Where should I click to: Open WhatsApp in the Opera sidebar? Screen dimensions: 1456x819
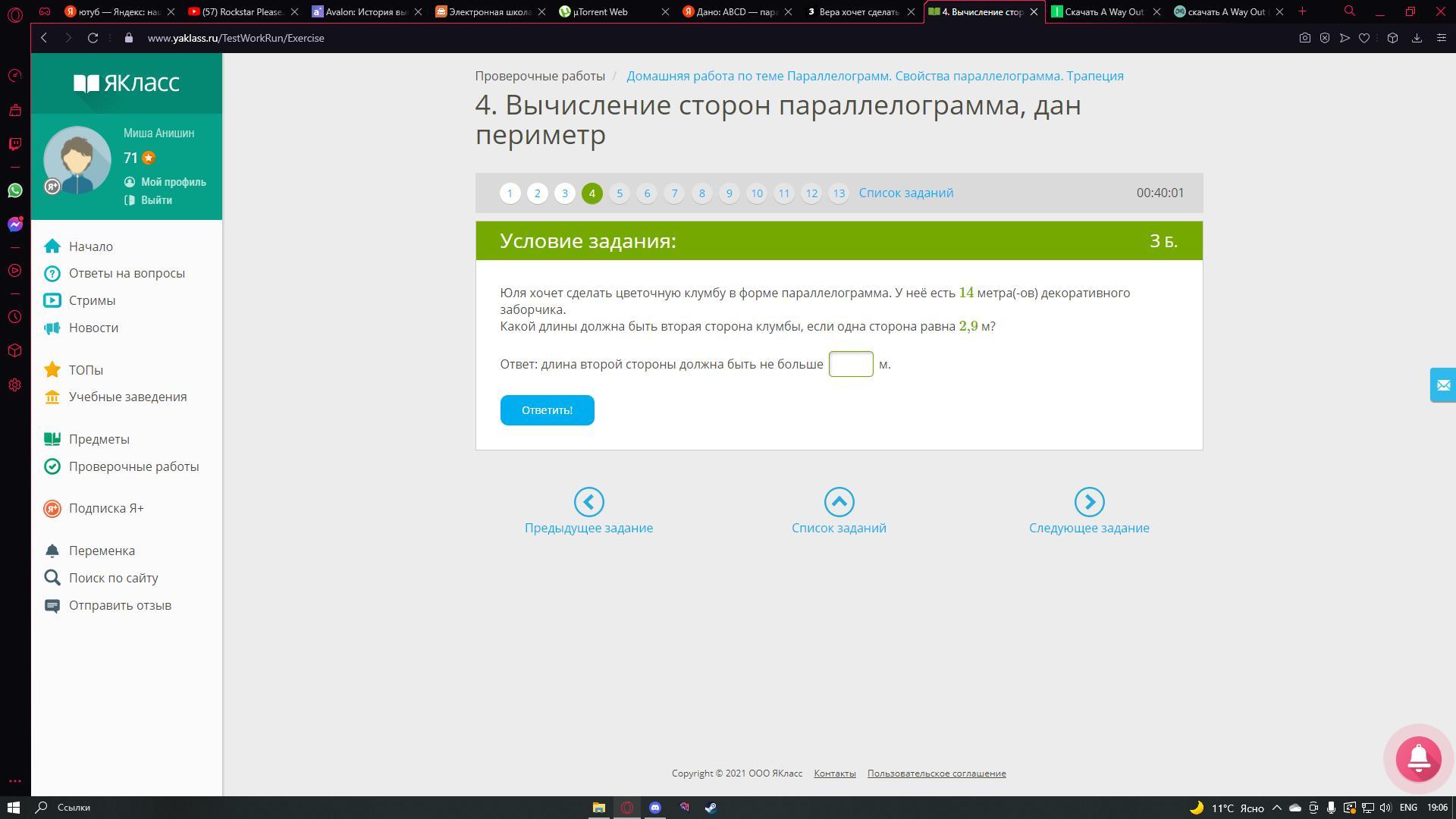pyautogui.click(x=15, y=190)
